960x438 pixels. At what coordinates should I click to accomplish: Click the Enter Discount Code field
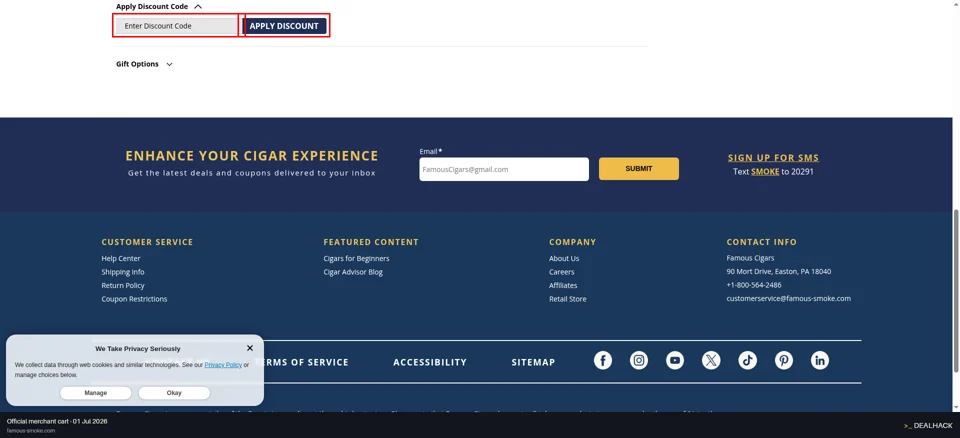176,26
